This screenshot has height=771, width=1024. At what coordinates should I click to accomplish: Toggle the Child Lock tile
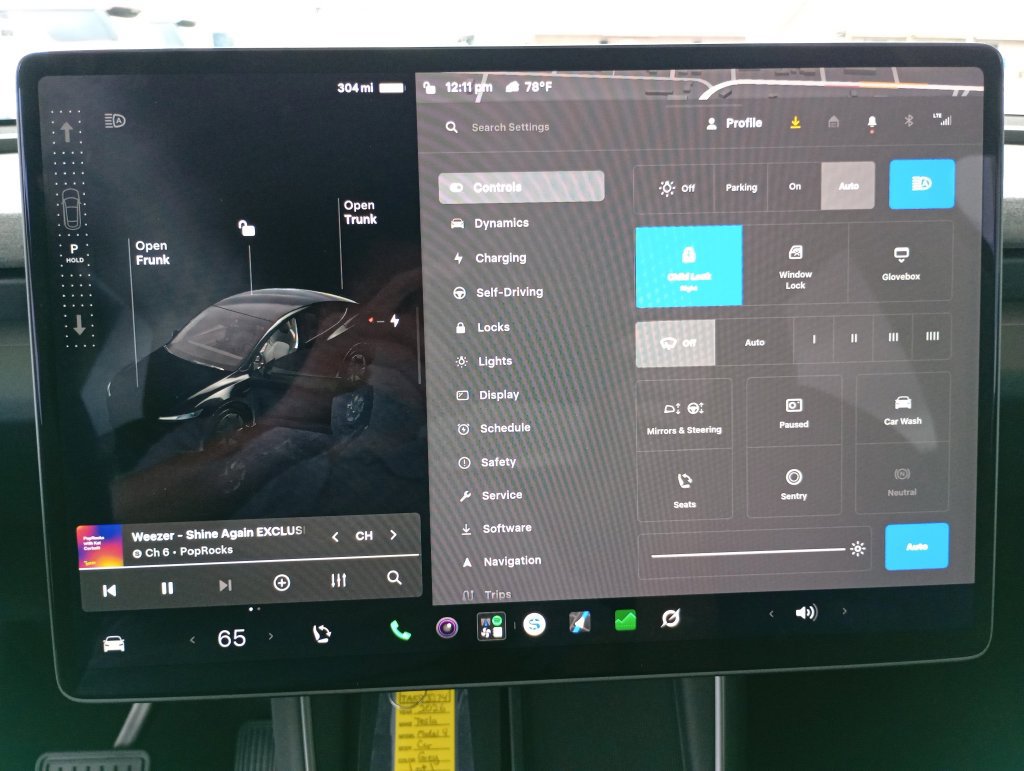(x=689, y=266)
